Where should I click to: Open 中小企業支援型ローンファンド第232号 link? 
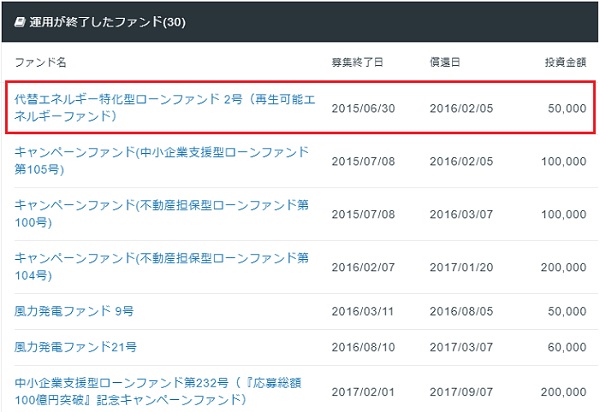point(160,391)
